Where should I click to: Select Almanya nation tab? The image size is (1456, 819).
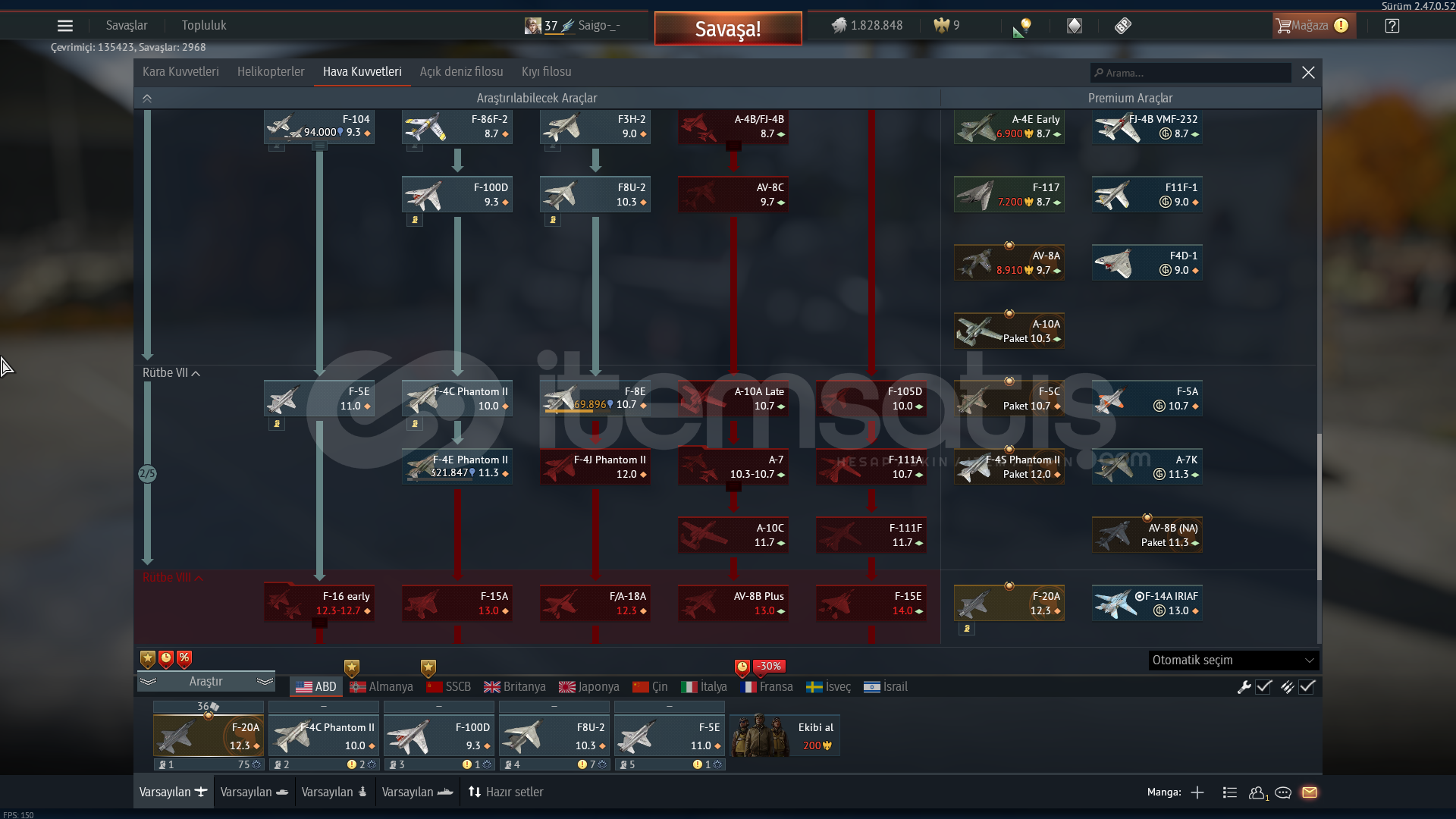pos(381,687)
